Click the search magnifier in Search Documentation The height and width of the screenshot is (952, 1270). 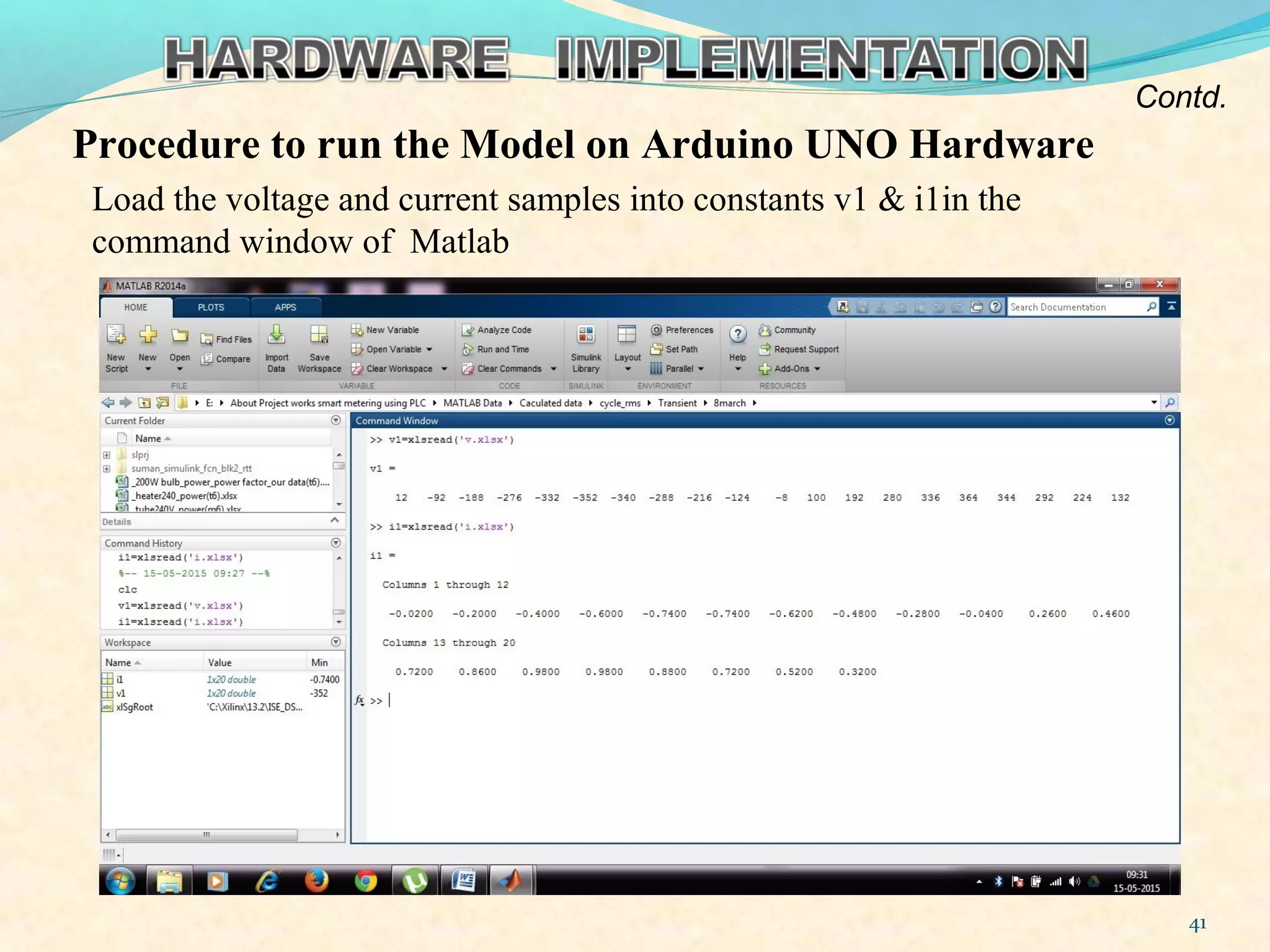pyautogui.click(x=1152, y=307)
